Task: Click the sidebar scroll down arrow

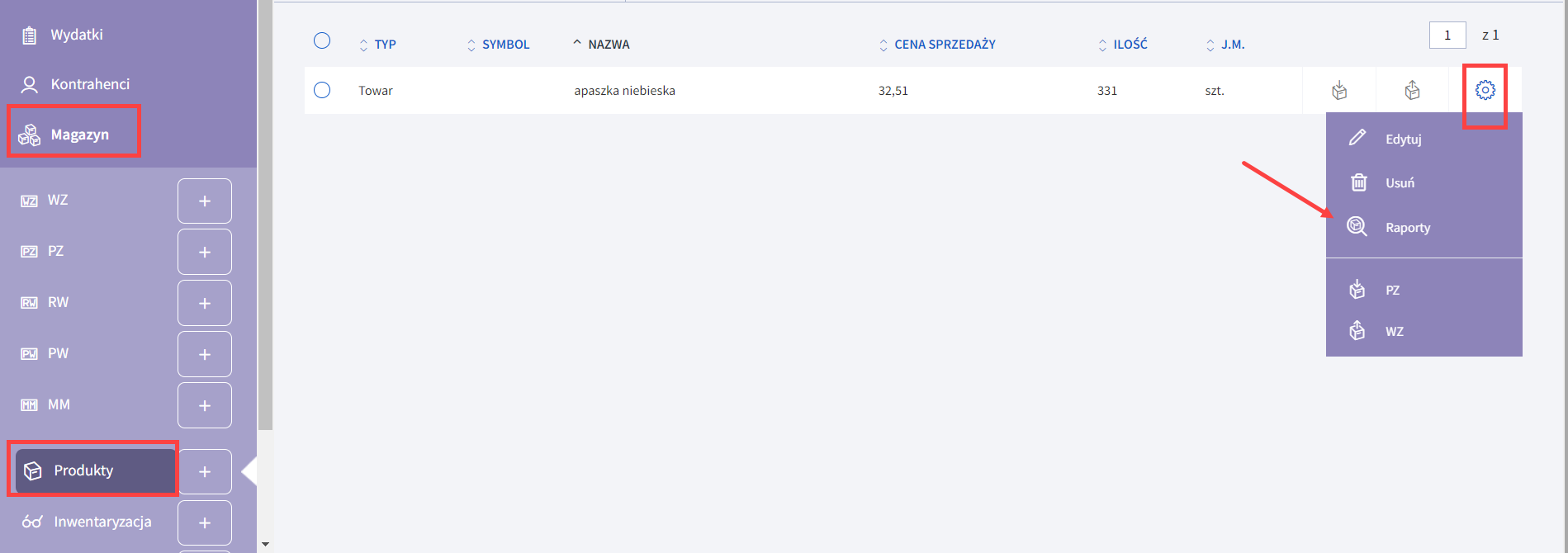Action: [x=265, y=544]
